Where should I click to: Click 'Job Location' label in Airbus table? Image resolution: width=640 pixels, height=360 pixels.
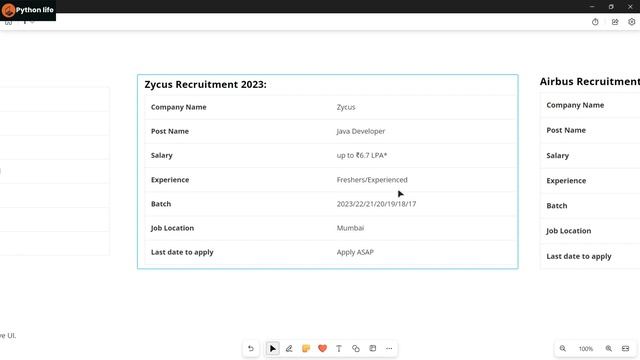pos(569,231)
